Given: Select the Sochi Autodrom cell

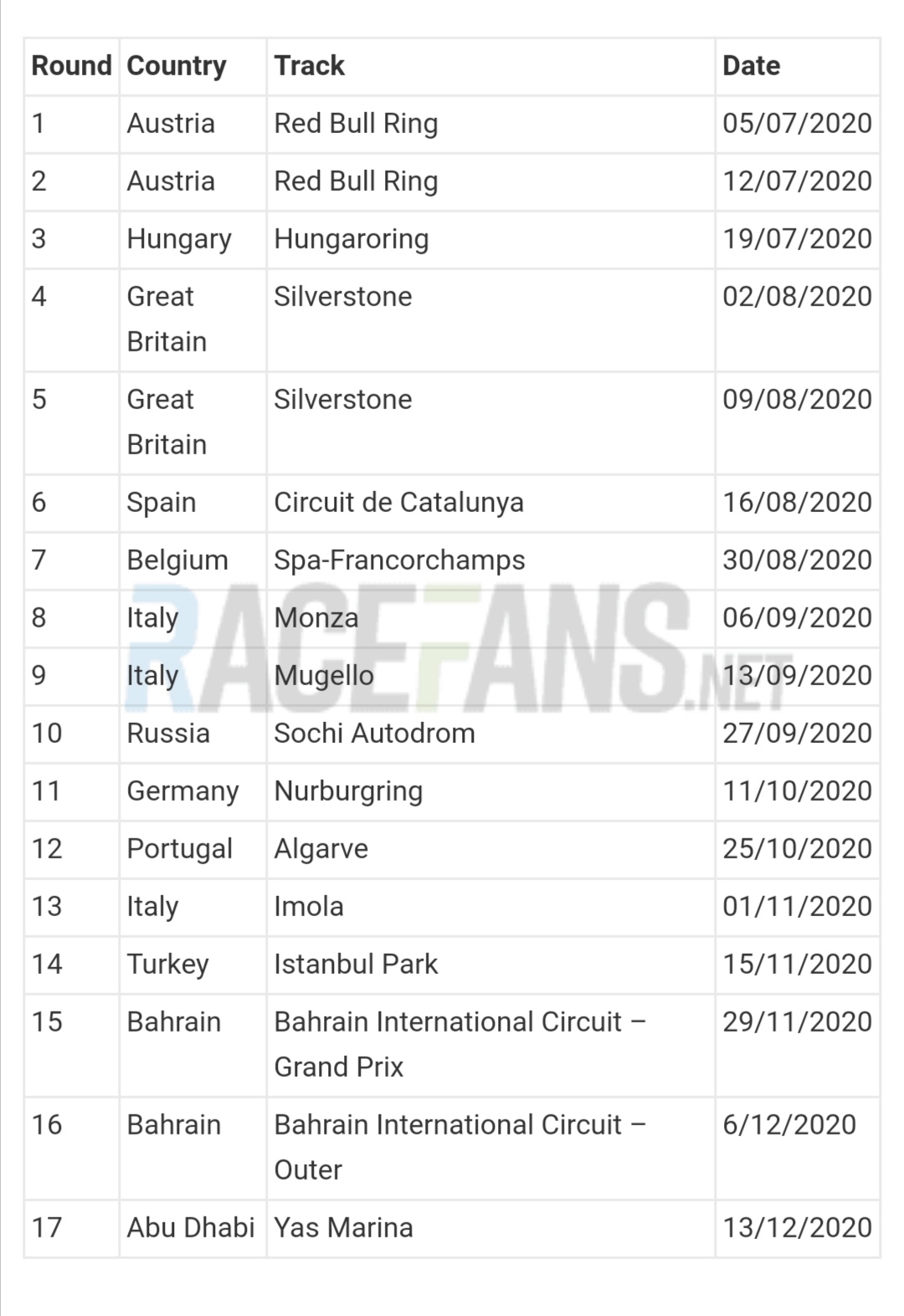Looking at the screenshot, I should click(491, 734).
